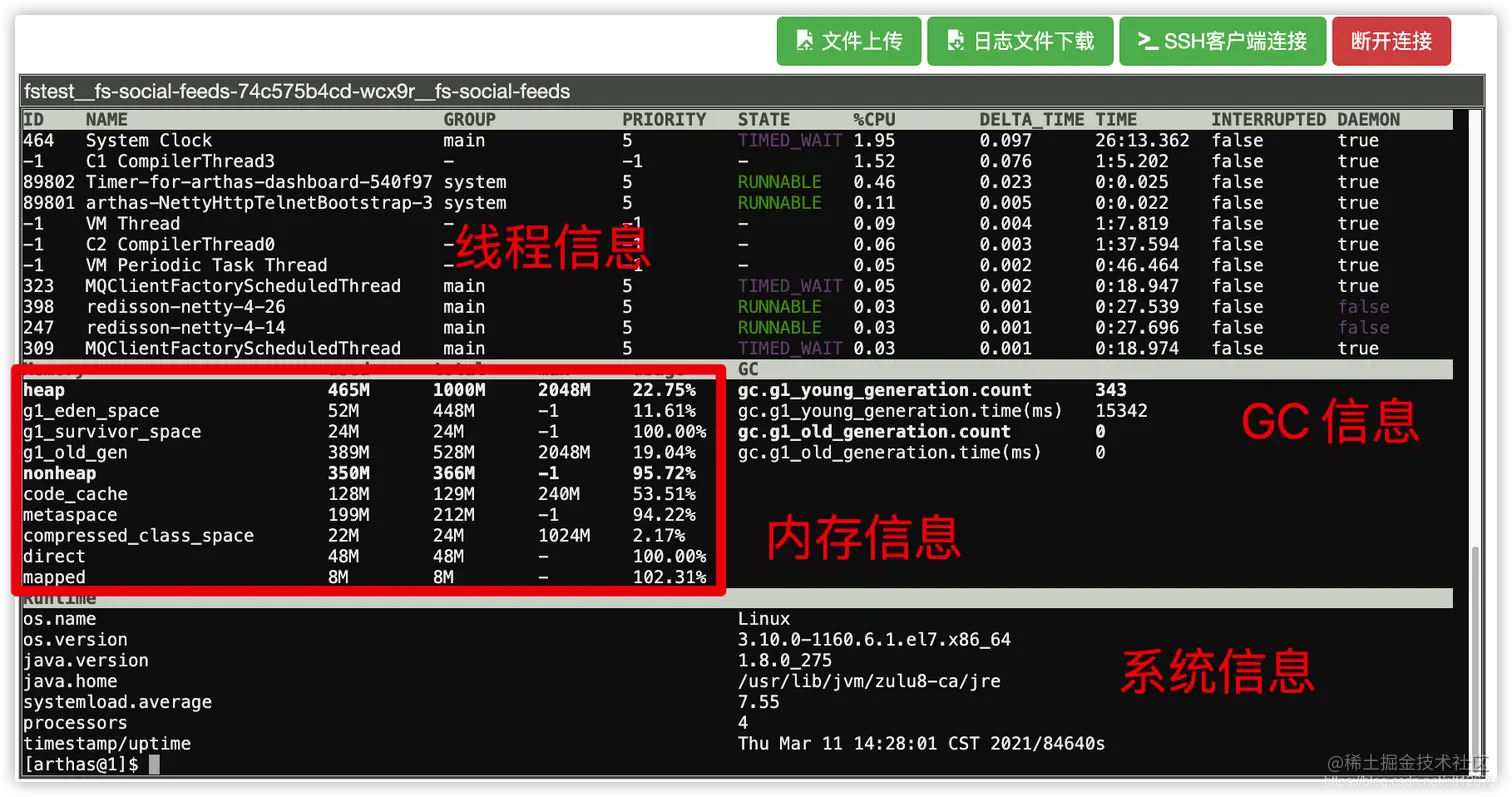Click the nonheap row label
The image size is (1512, 797).
pos(60,474)
